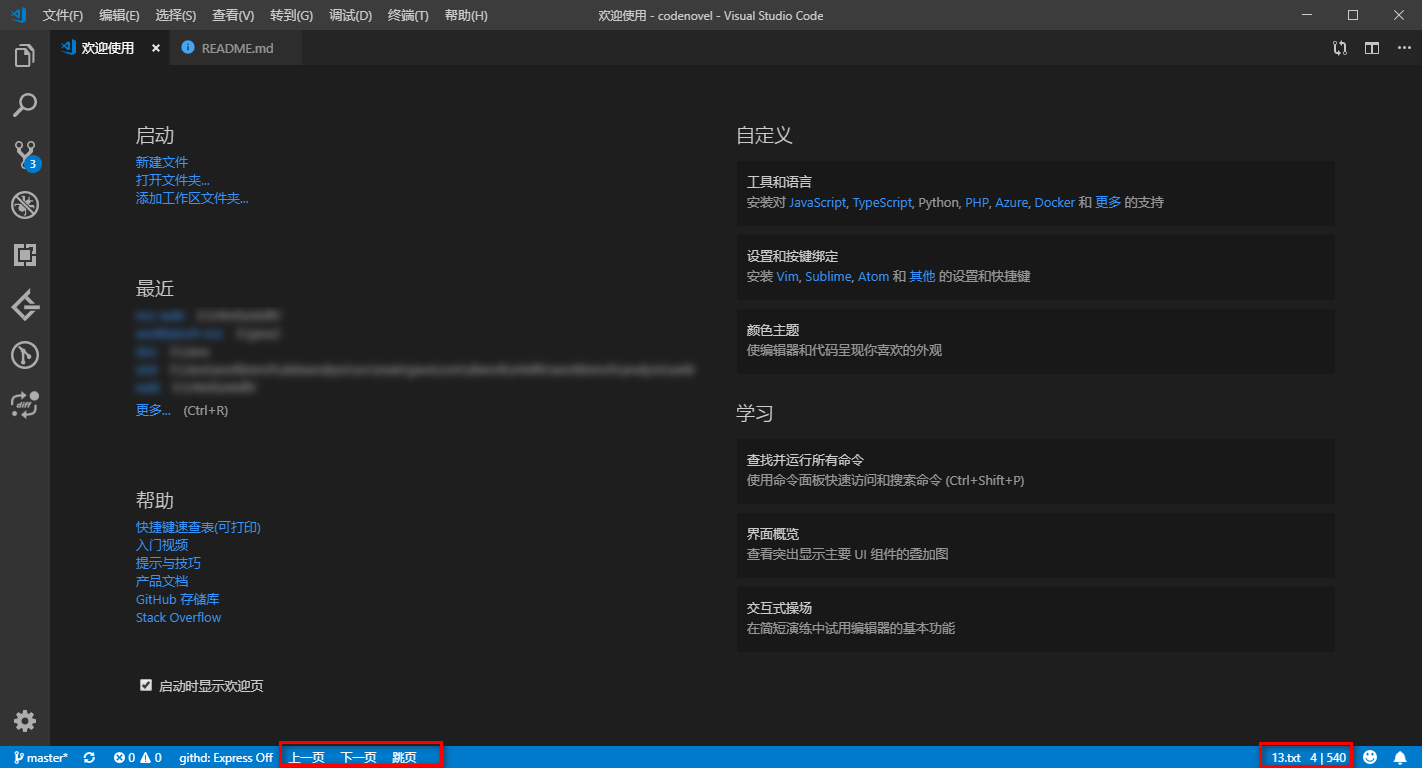
Task: Split the editor to the right
Action: click(1372, 48)
